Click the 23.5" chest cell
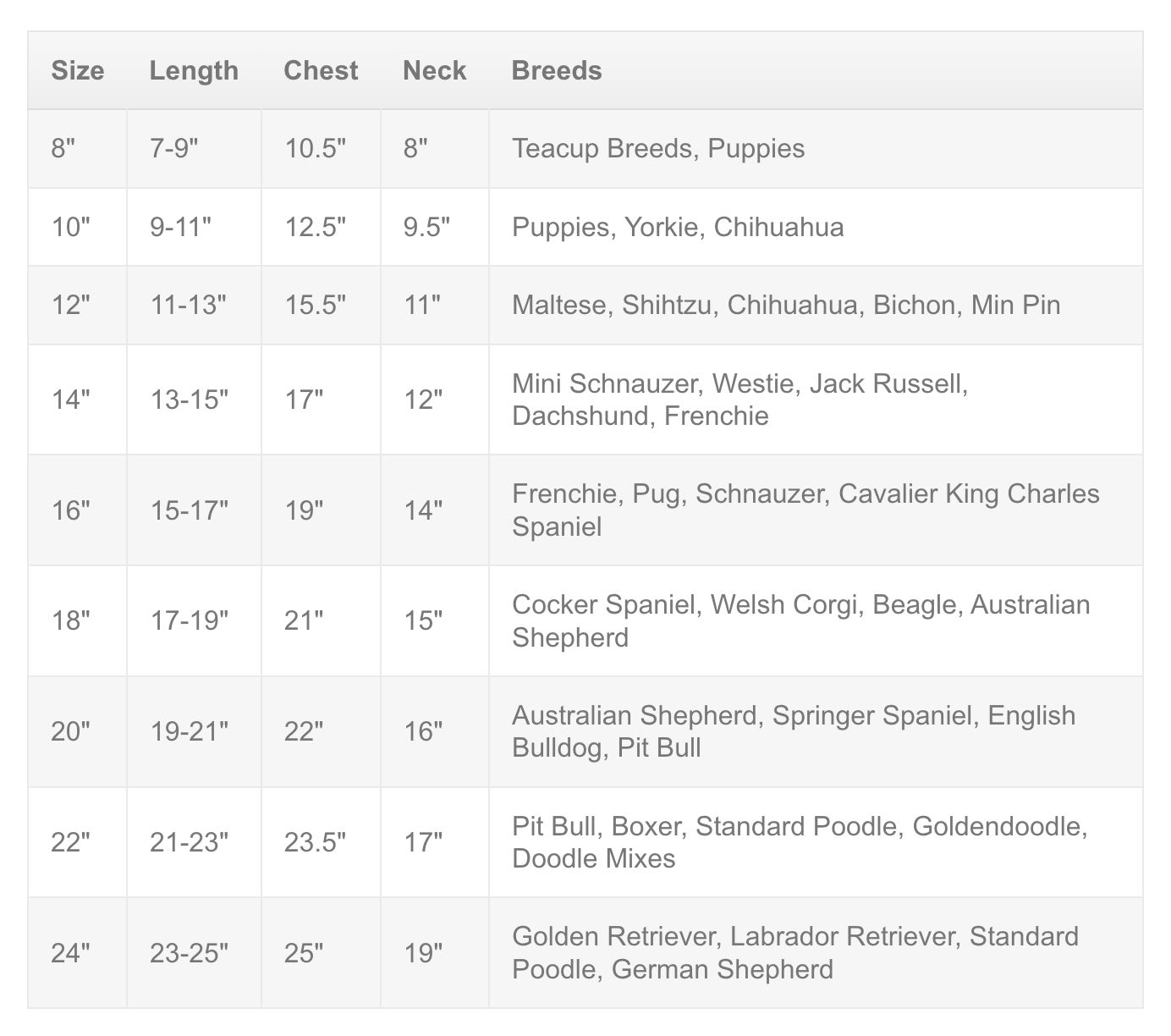 click(x=321, y=842)
